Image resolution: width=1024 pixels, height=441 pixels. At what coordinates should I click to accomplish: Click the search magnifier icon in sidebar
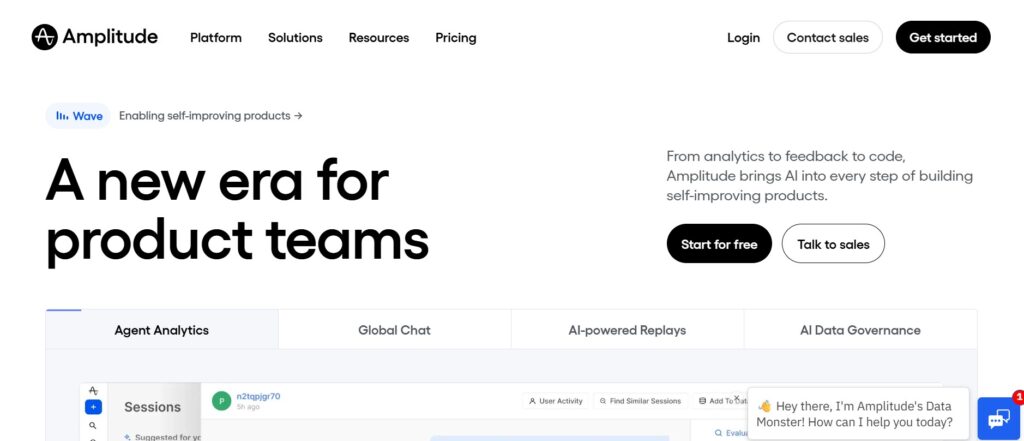pyautogui.click(x=93, y=425)
